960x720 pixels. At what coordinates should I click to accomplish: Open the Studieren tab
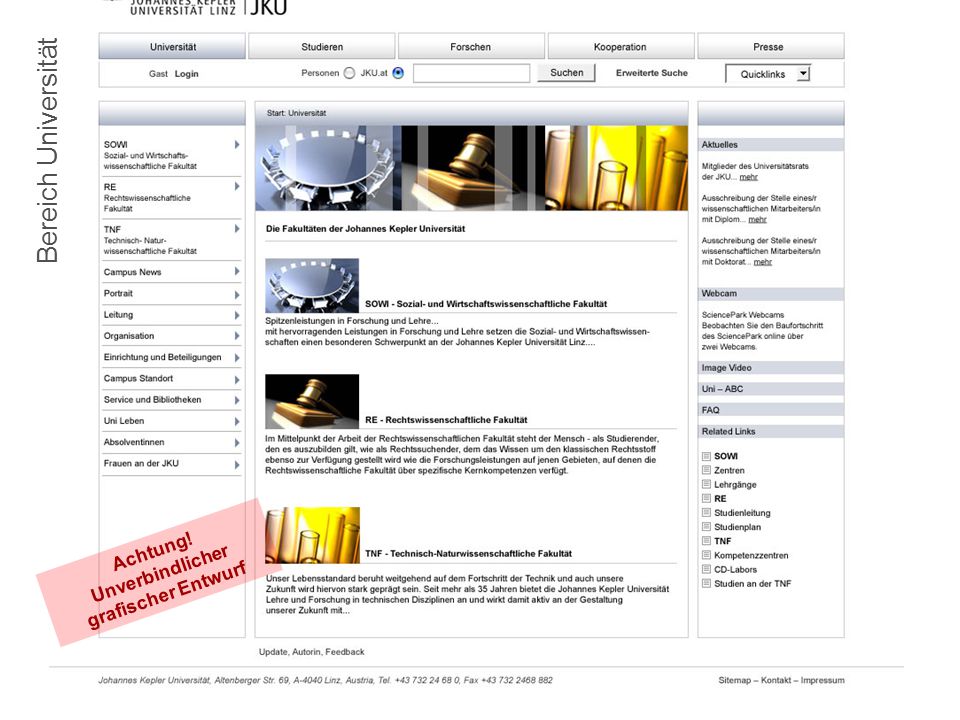click(x=322, y=47)
